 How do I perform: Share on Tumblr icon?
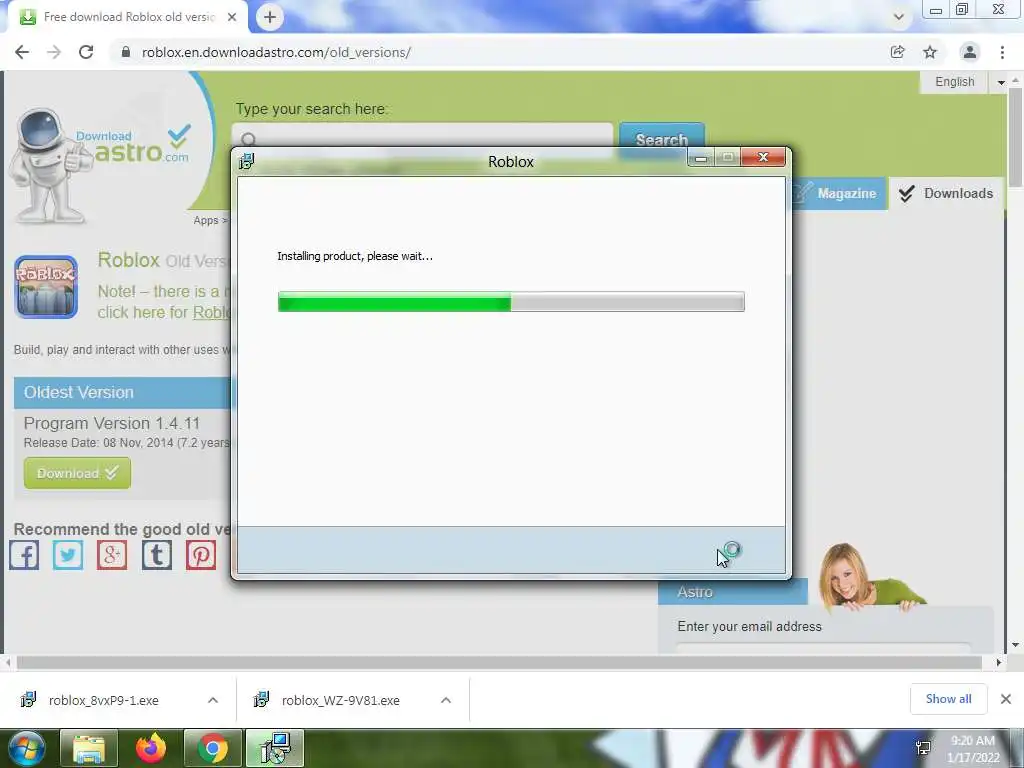[x=157, y=555]
